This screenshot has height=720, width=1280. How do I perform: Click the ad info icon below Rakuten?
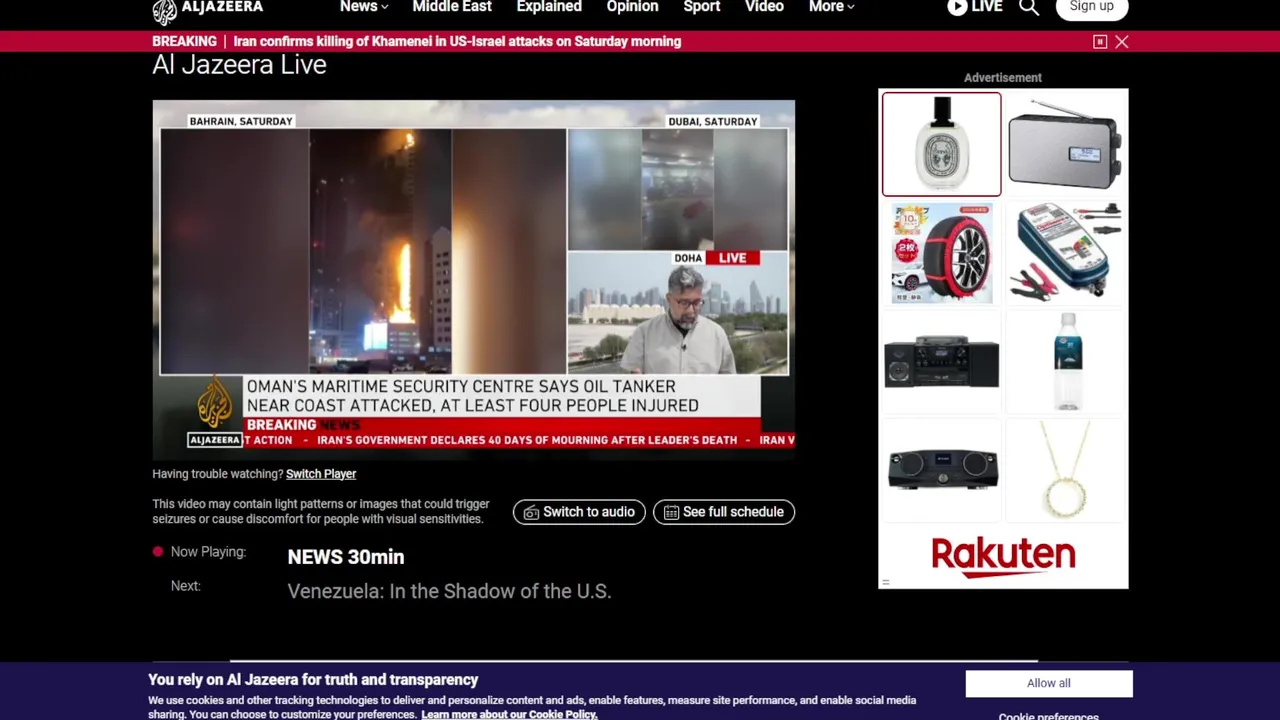pyautogui.click(x=885, y=581)
